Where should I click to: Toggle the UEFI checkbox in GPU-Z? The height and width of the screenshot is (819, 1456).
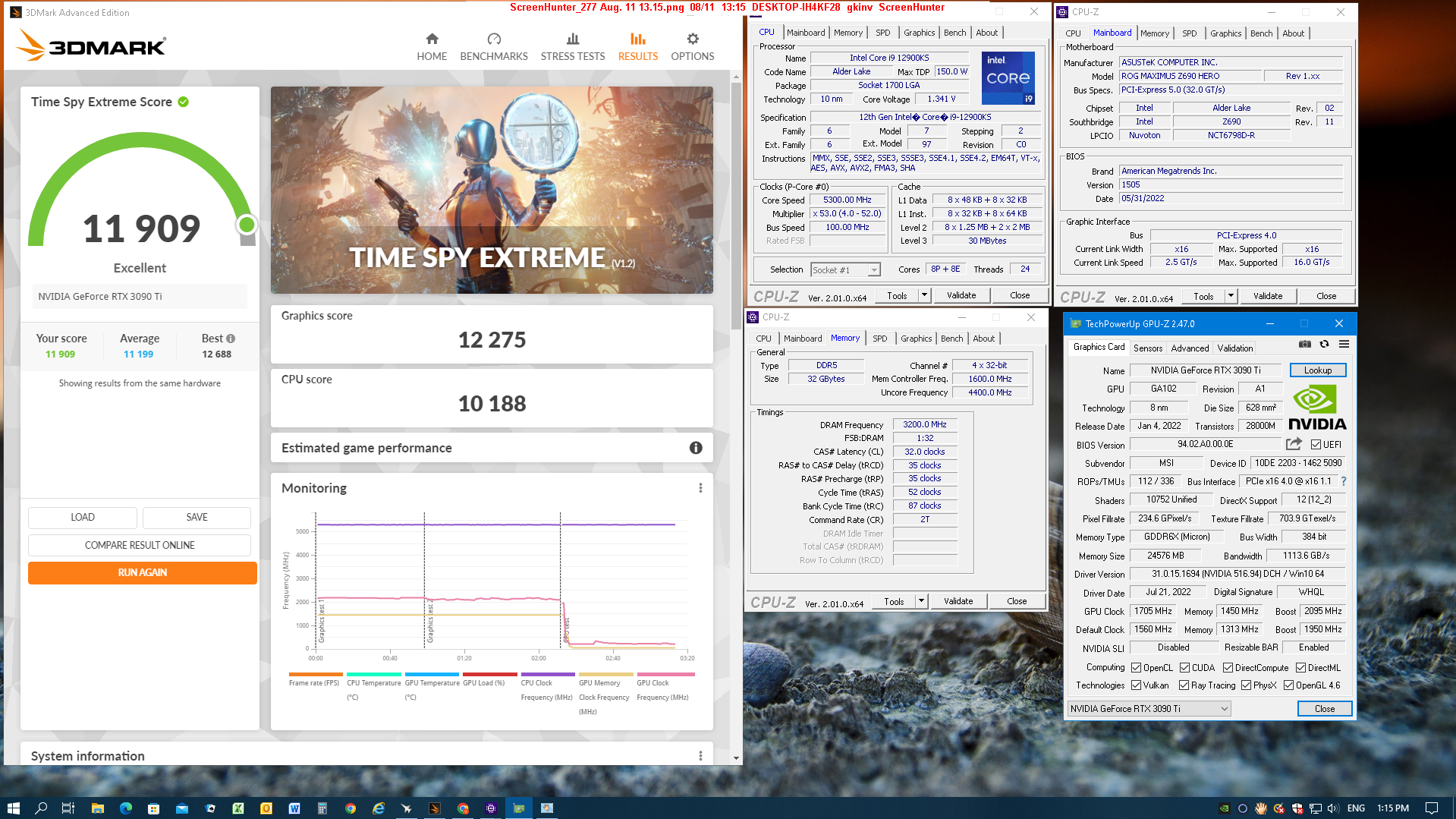(1316, 445)
